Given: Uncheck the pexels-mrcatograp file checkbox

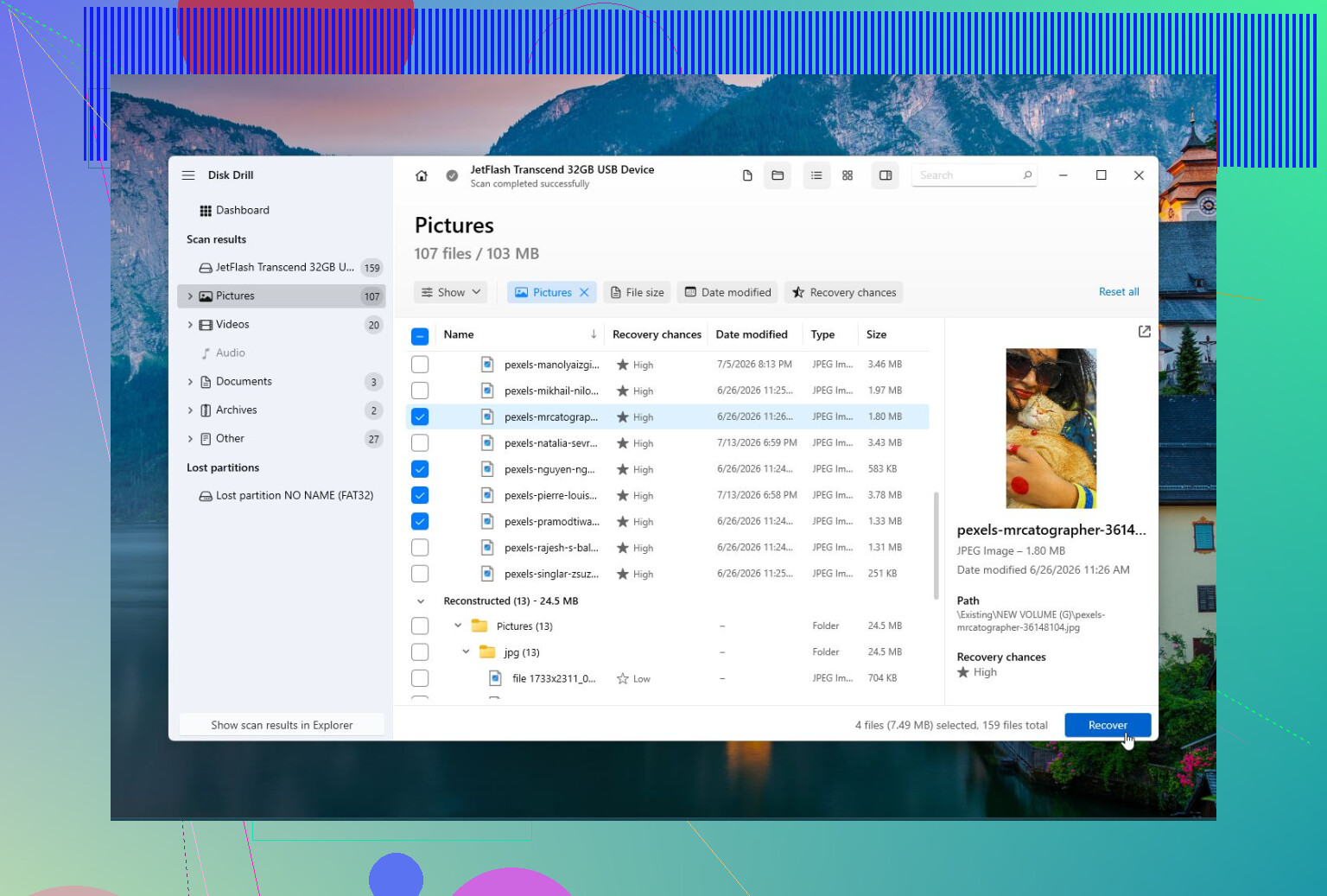Looking at the screenshot, I should tap(420, 417).
